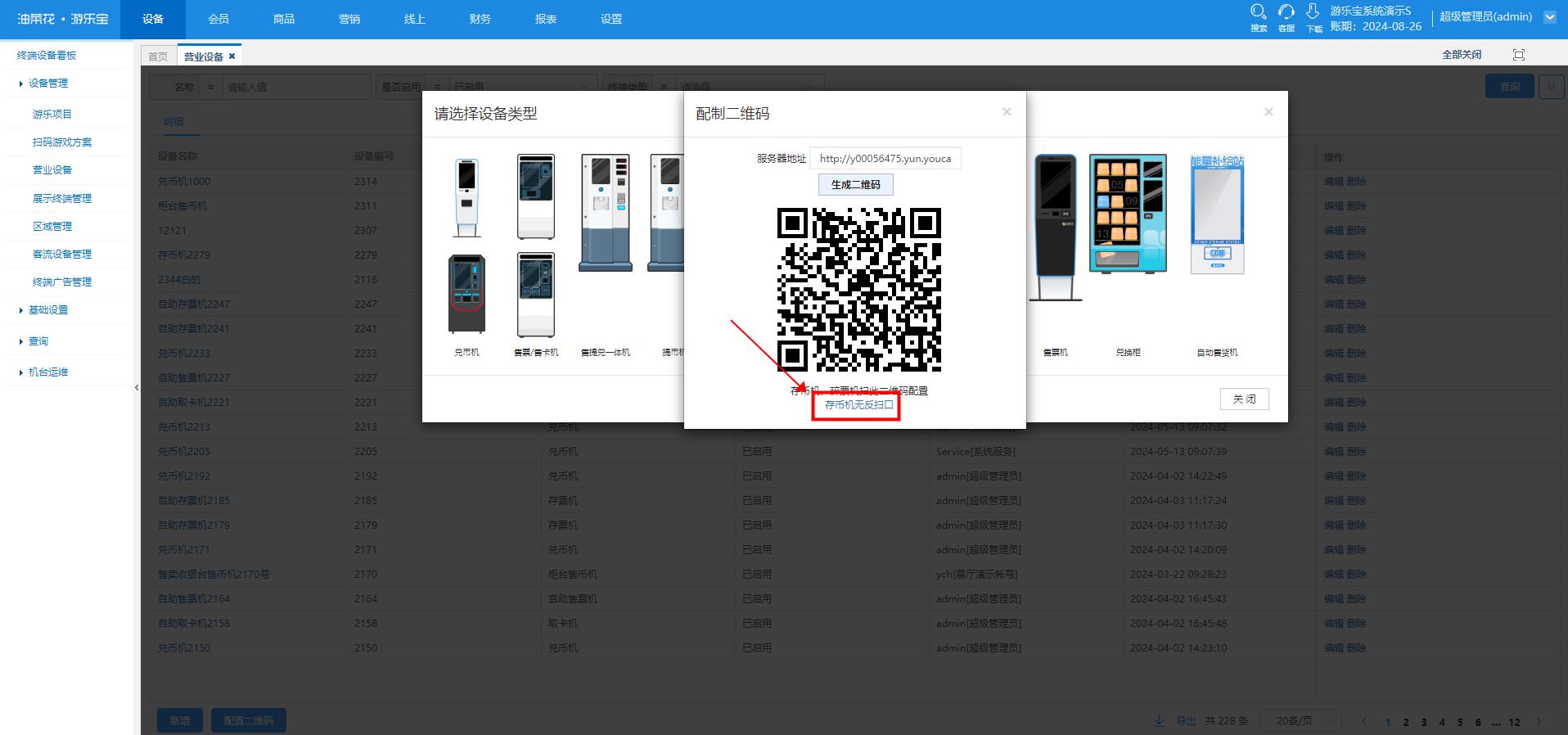This screenshot has height=735, width=1568.
Task: Open the 财务 top menu
Action: tap(480, 19)
